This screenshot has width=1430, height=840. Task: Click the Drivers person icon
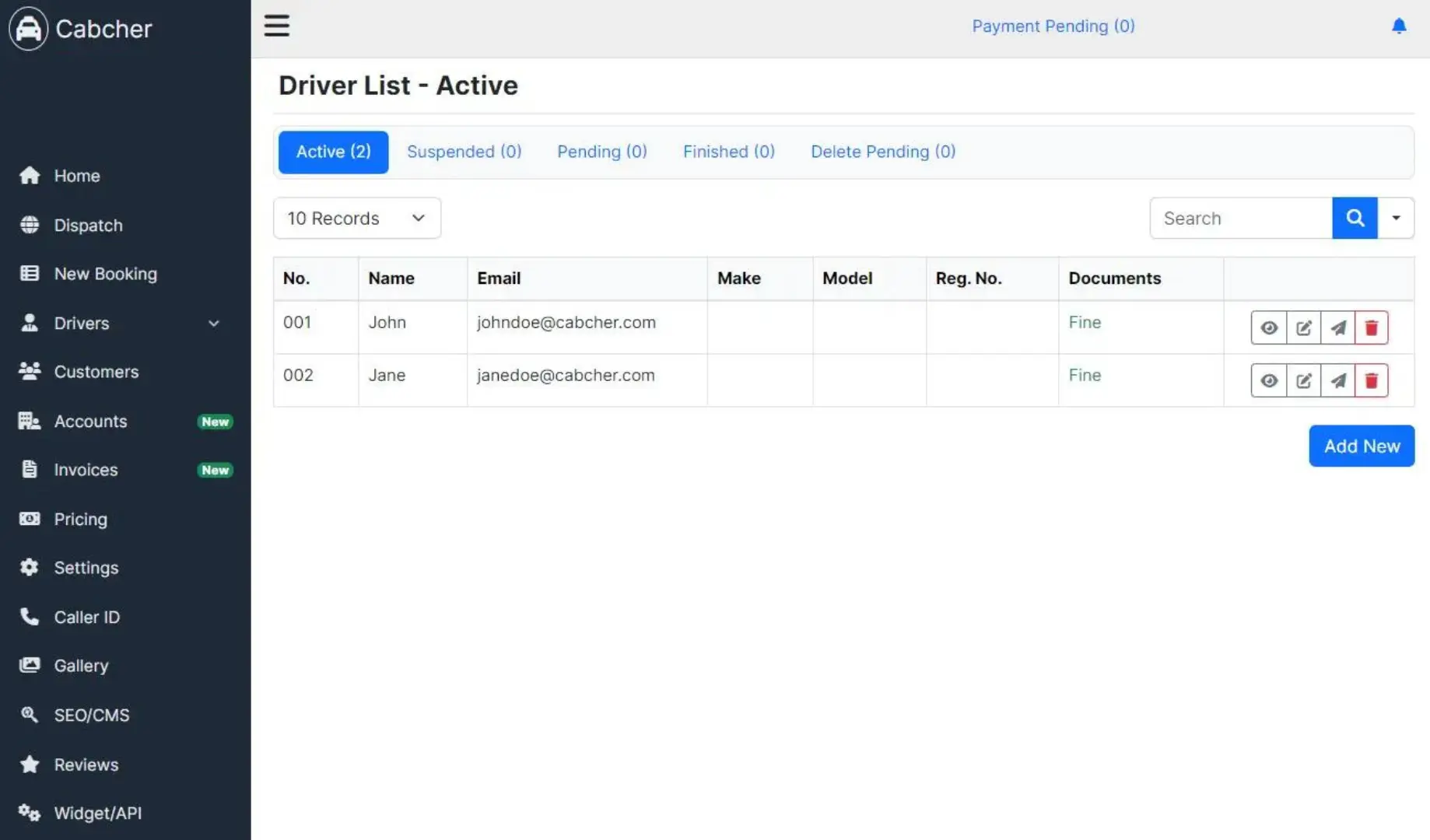coord(30,323)
